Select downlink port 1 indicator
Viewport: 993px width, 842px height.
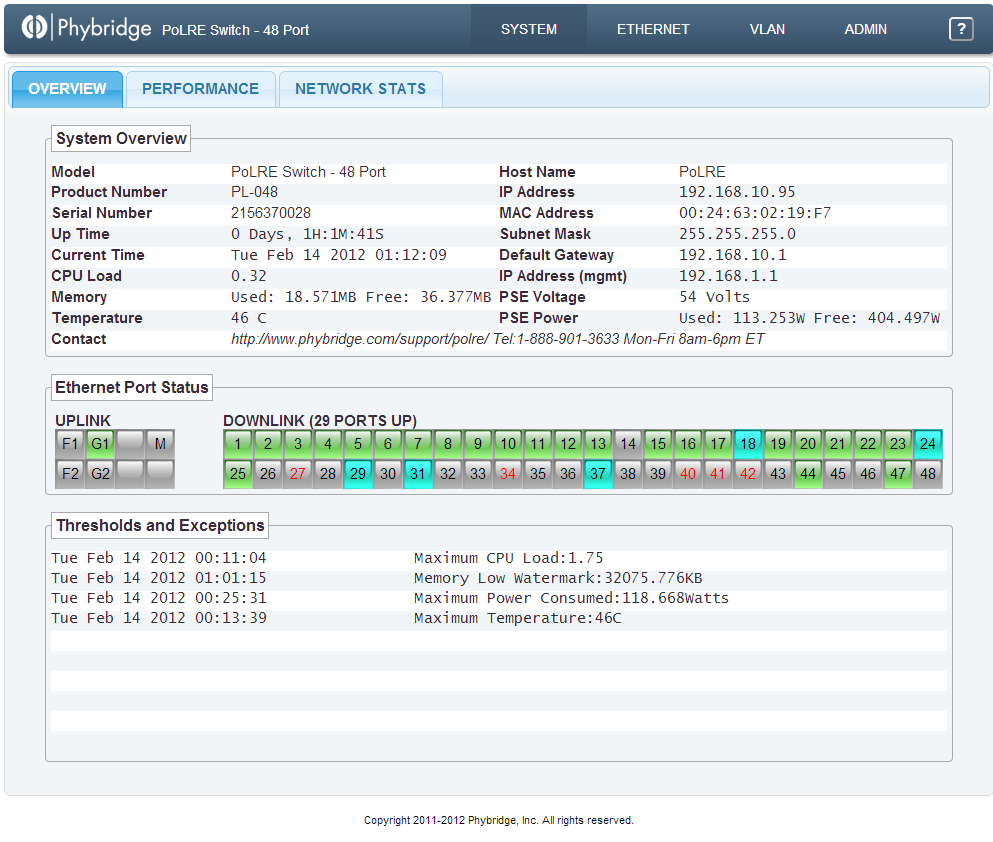coord(238,443)
